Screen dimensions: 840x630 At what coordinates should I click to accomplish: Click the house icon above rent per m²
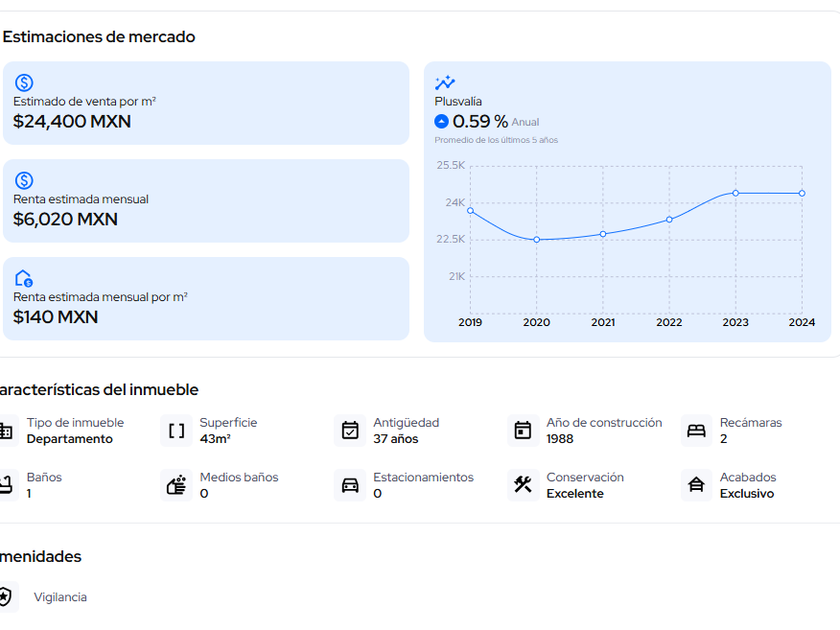tap(24, 278)
